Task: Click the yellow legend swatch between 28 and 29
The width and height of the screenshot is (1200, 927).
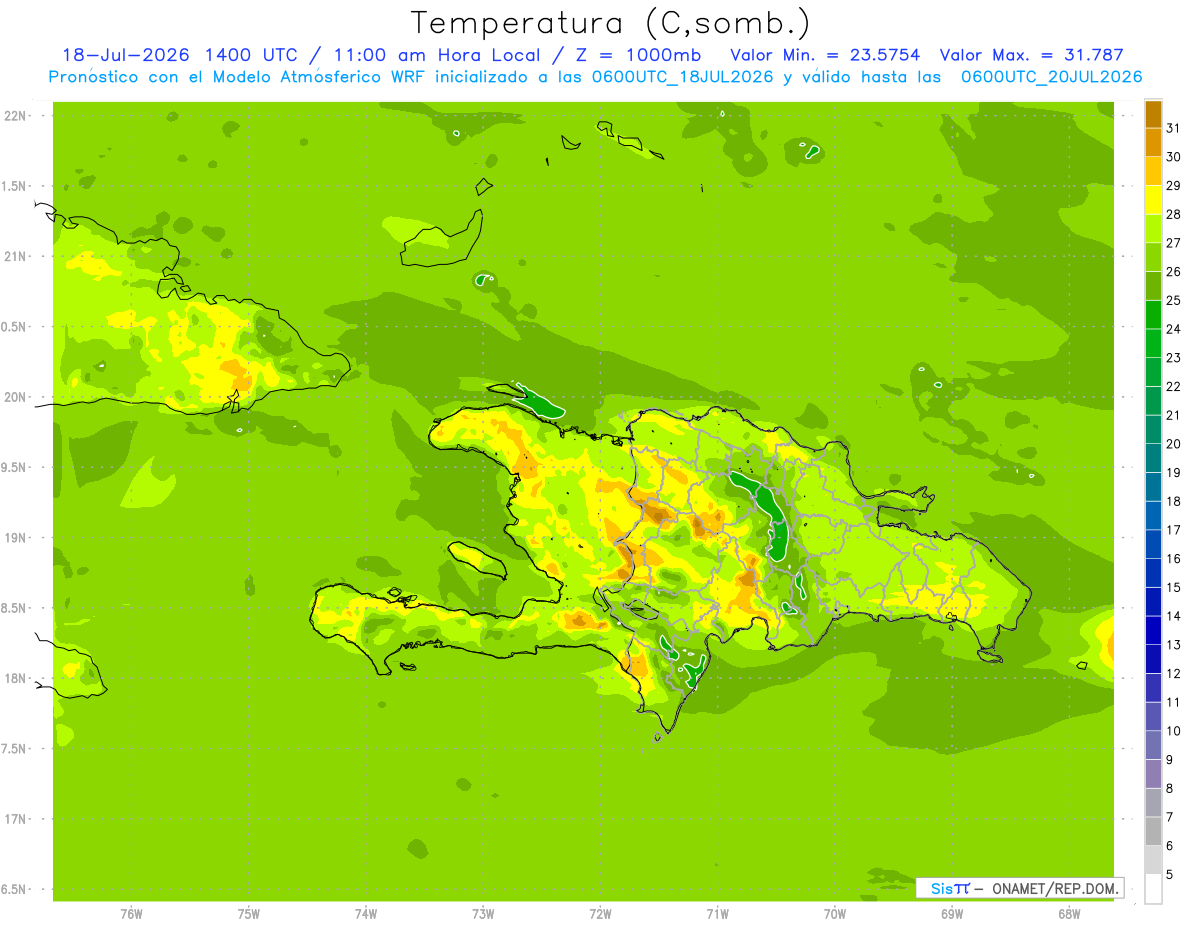Action: [x=1153, y=200]
